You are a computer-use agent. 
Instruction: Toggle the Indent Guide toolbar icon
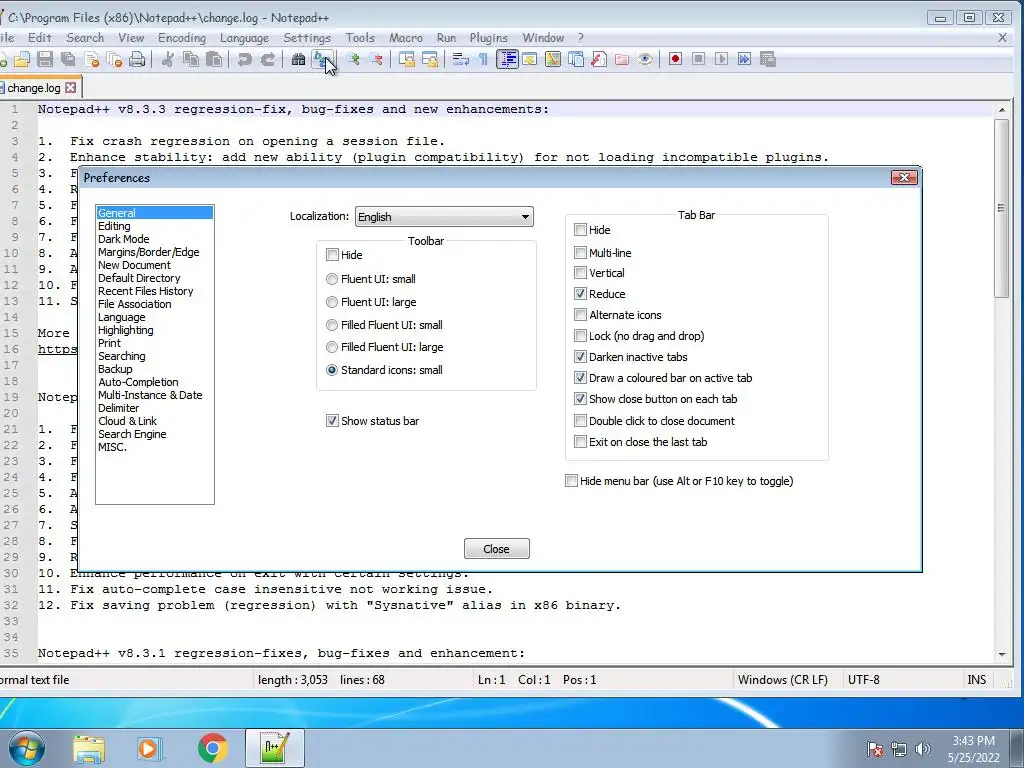[x=507, y=59]
